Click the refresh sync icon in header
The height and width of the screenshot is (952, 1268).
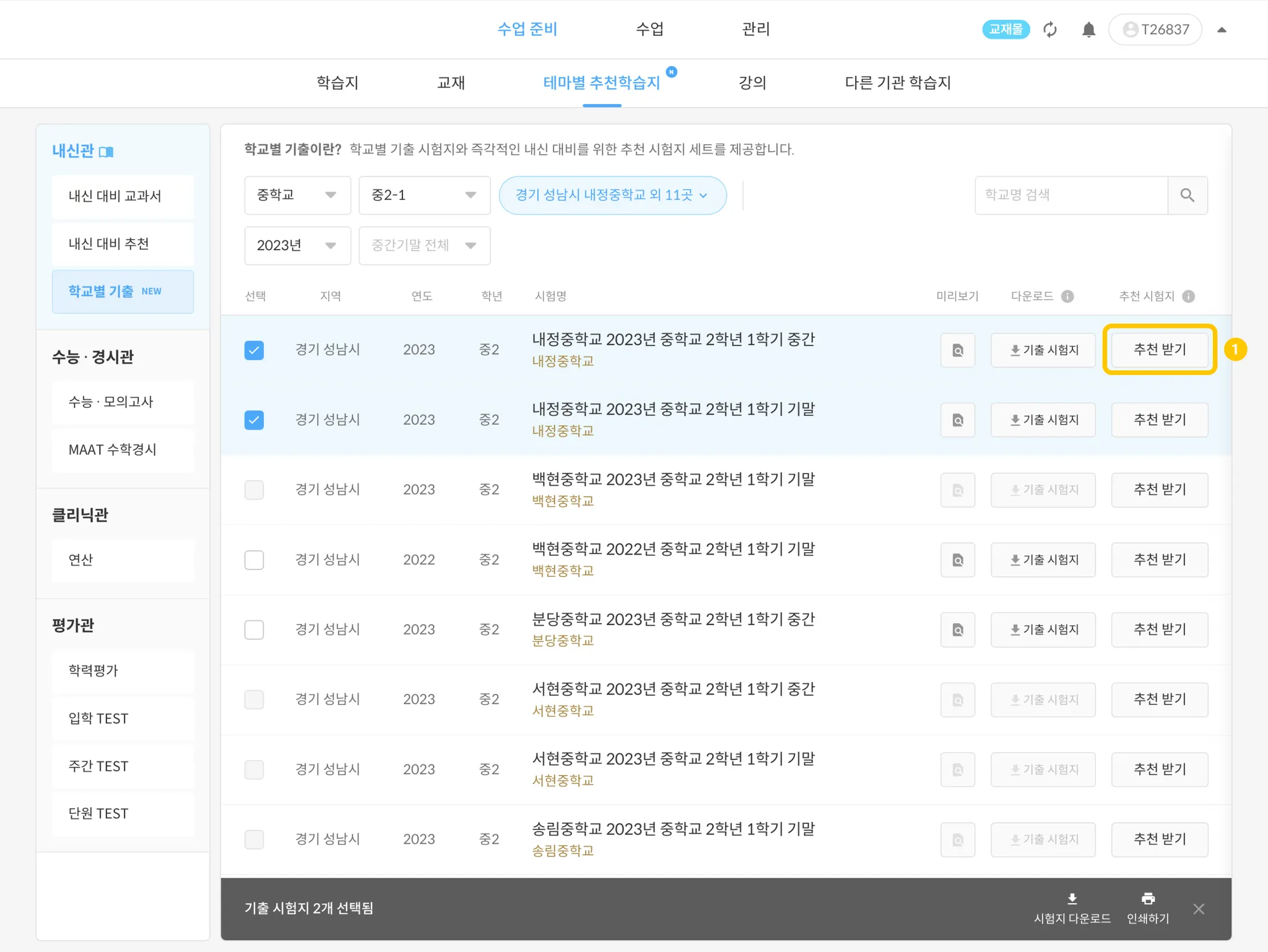pos(1050,30)
